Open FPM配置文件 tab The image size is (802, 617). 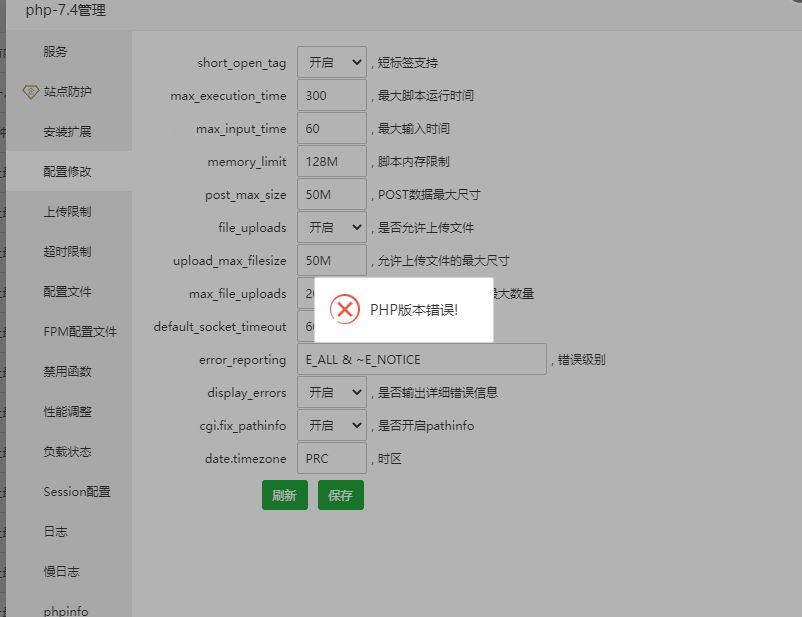[x=80, y=332]
